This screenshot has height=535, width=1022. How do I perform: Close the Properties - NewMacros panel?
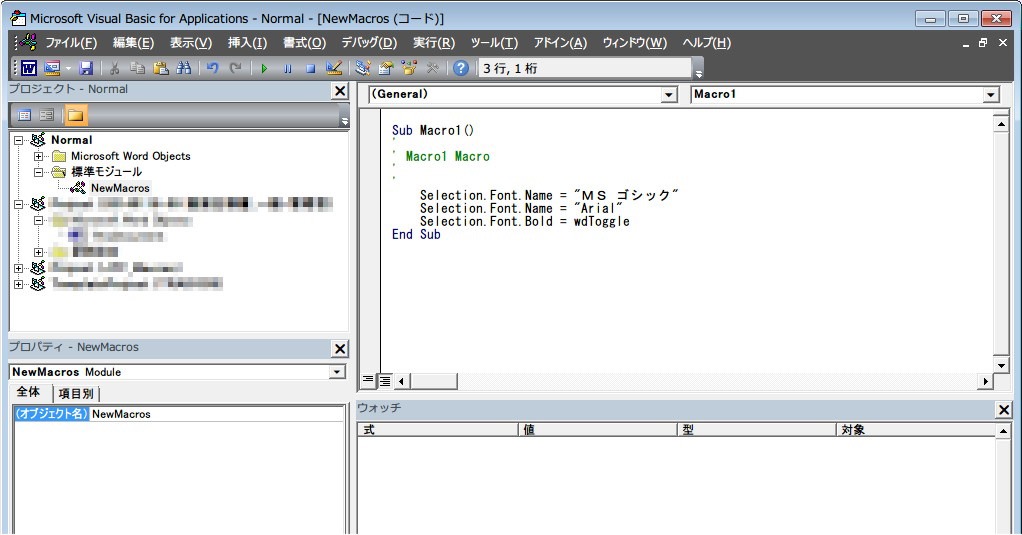(340, 349)
